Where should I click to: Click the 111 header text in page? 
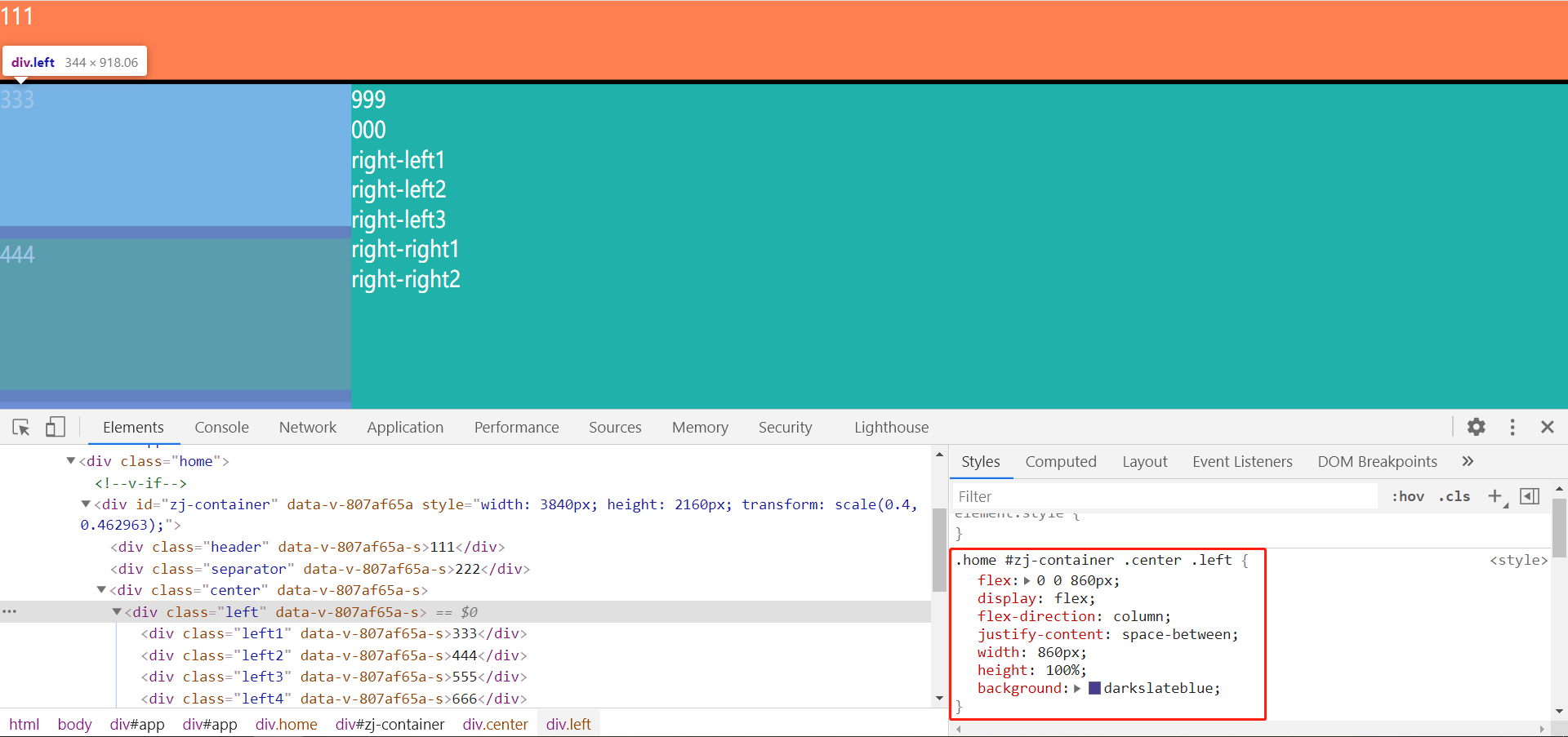[16, 16]
